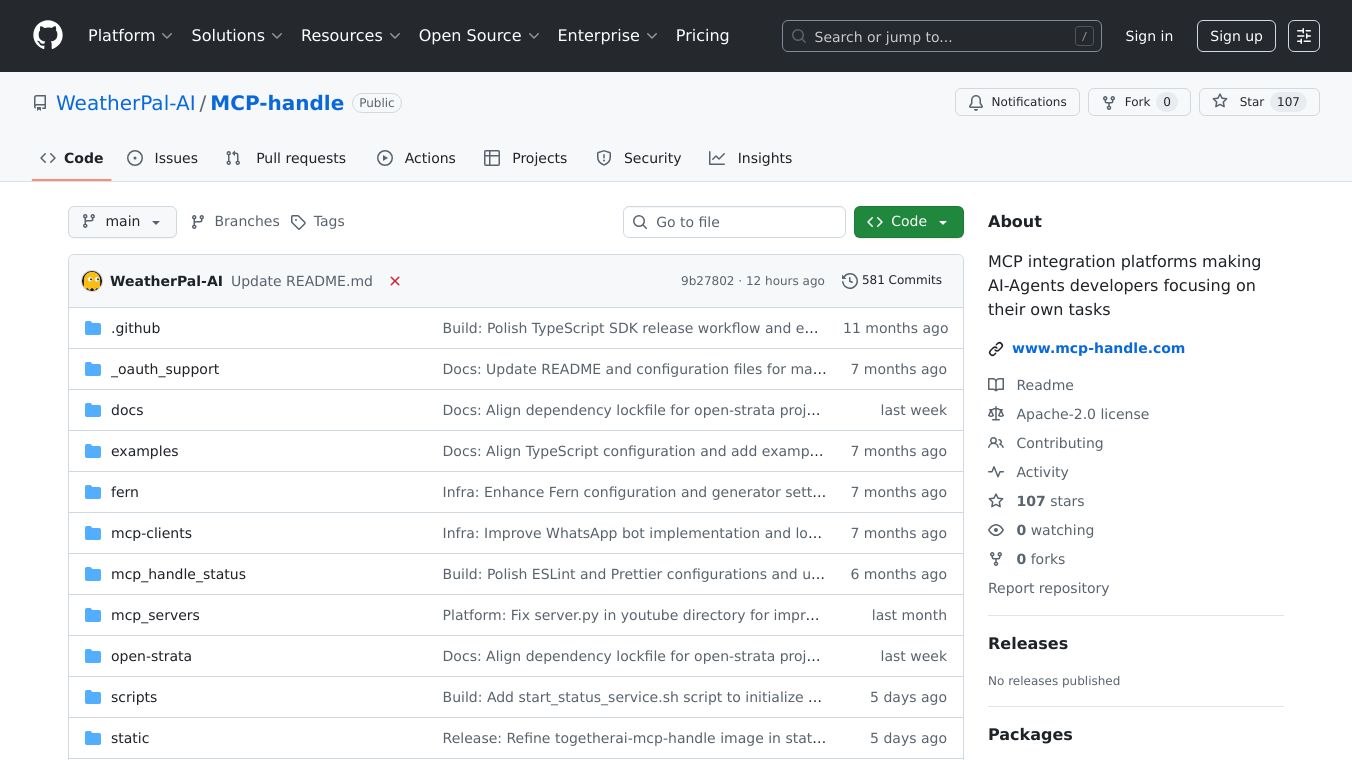Viewport: 1352px width, 760px height.
Task: View the Branches list
Action: (x=235, y=222)
